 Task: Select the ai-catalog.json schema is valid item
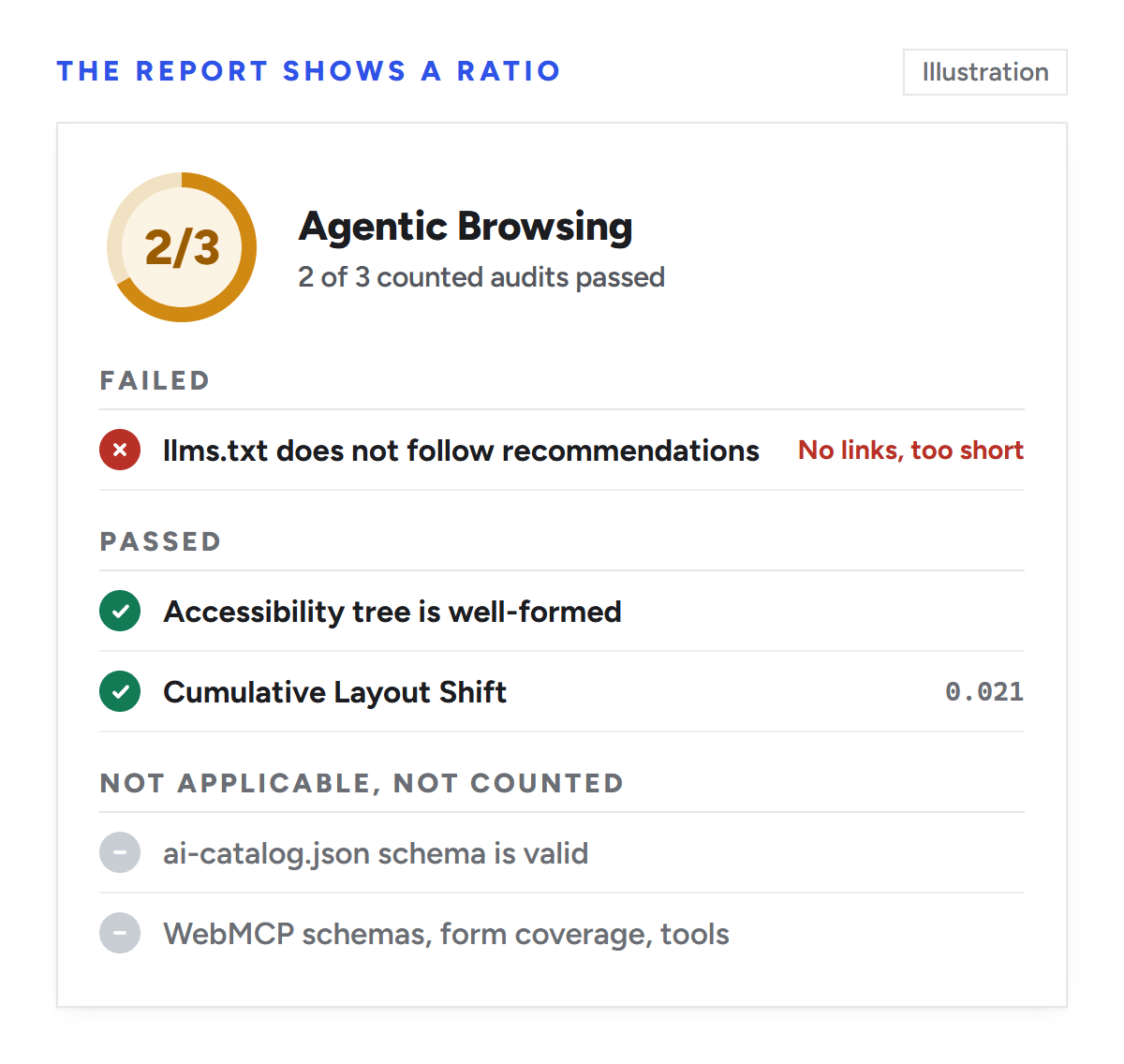(562, 853)
